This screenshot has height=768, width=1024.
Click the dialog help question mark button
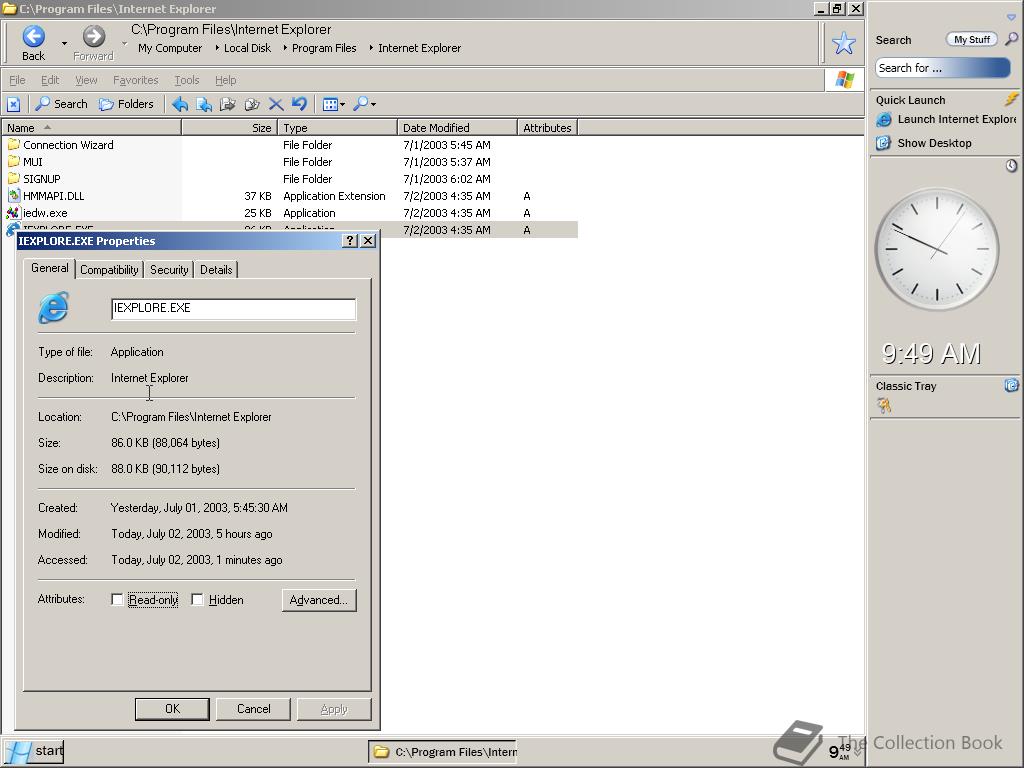pos(350,240)
